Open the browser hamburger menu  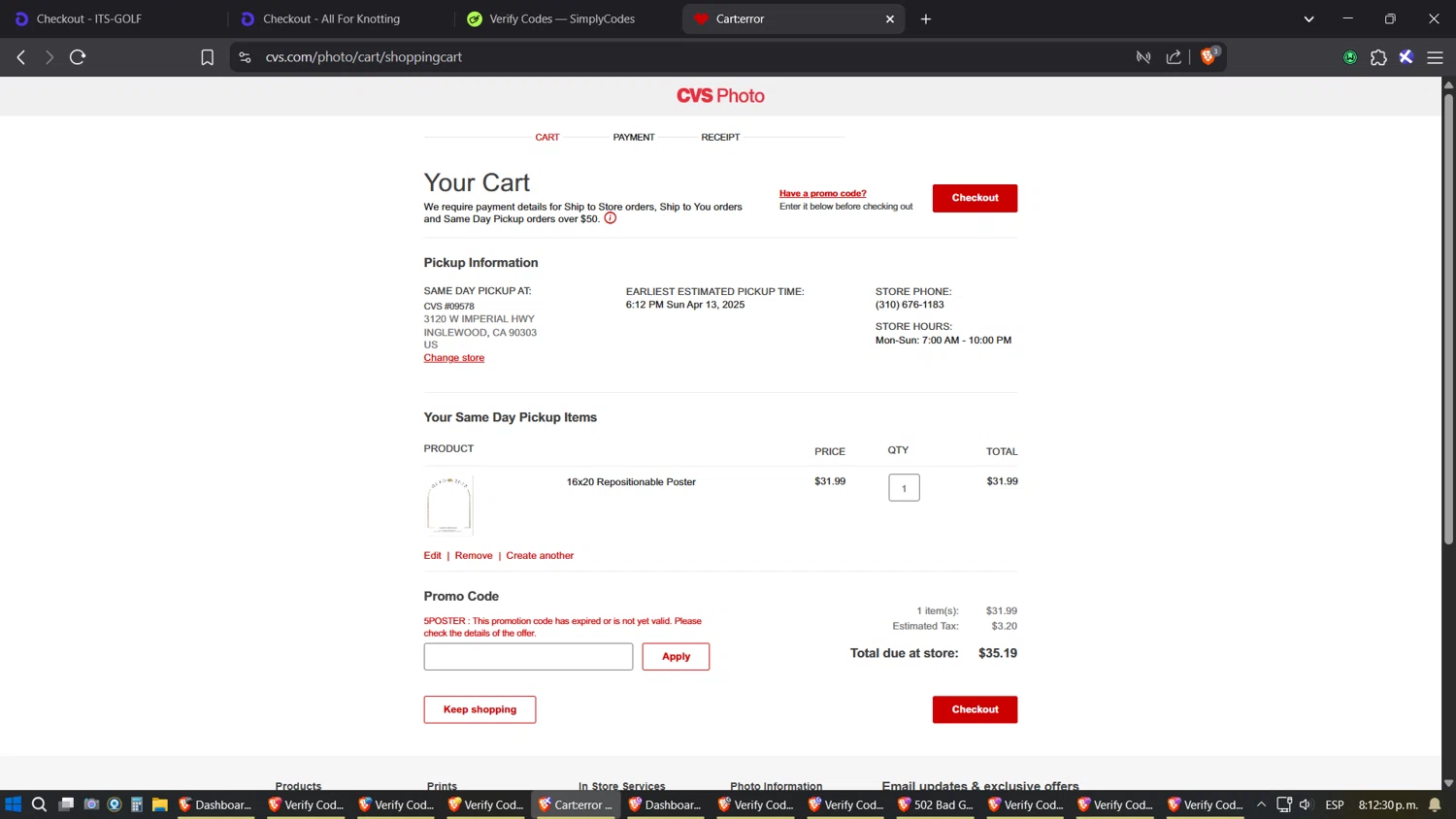(1435, 57)
